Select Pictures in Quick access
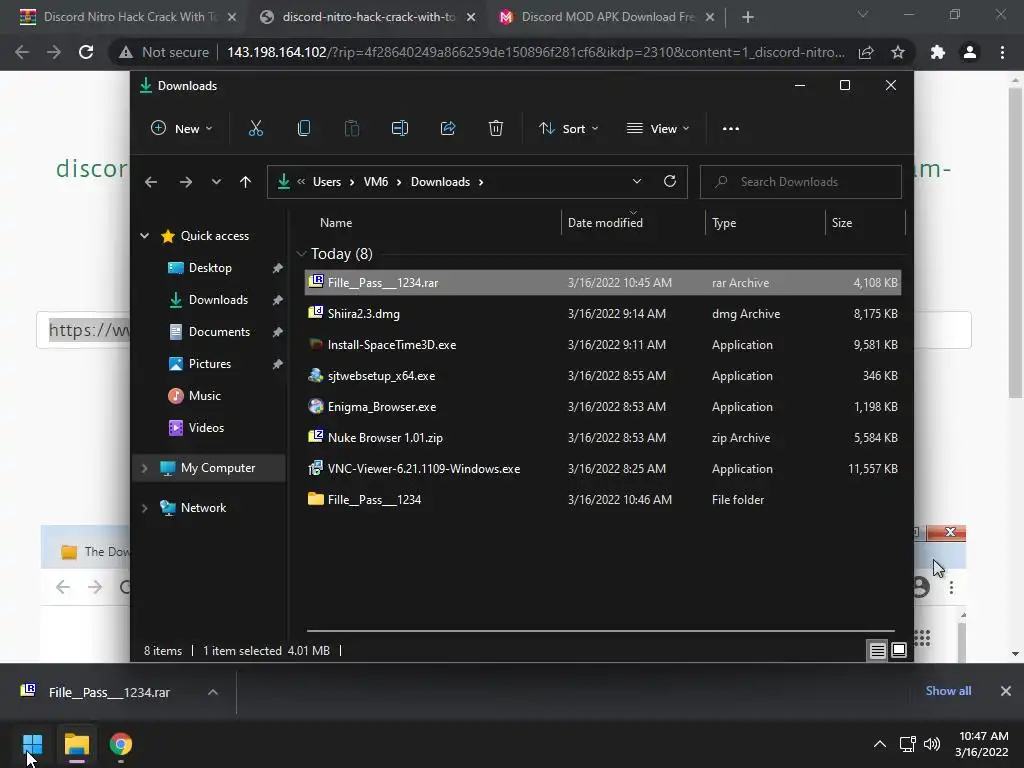This screenshot has height=768, width=1024. coord(210,364)
